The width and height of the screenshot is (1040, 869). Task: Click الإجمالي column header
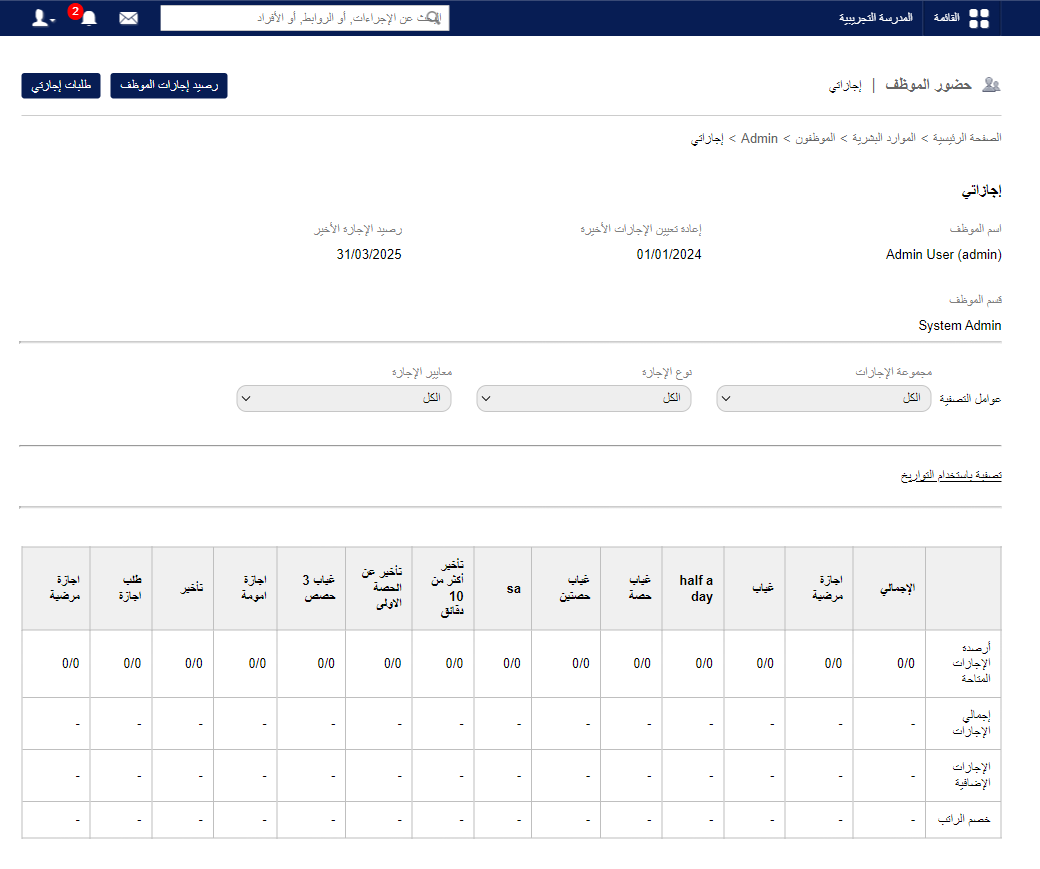[x=889, y=588]
